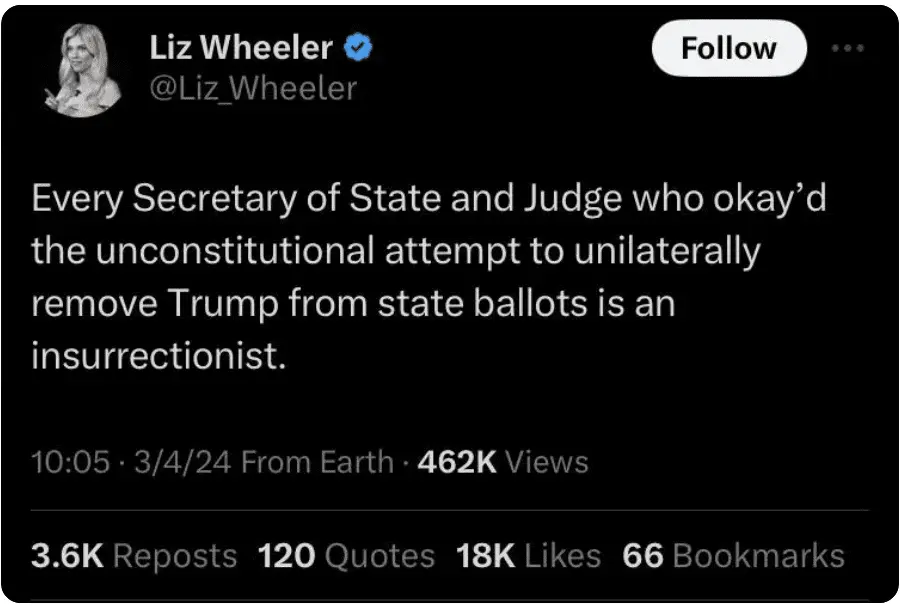900x606 pixels.
Task: View the 462K Views analytics
Action: (x=502, y=462)
